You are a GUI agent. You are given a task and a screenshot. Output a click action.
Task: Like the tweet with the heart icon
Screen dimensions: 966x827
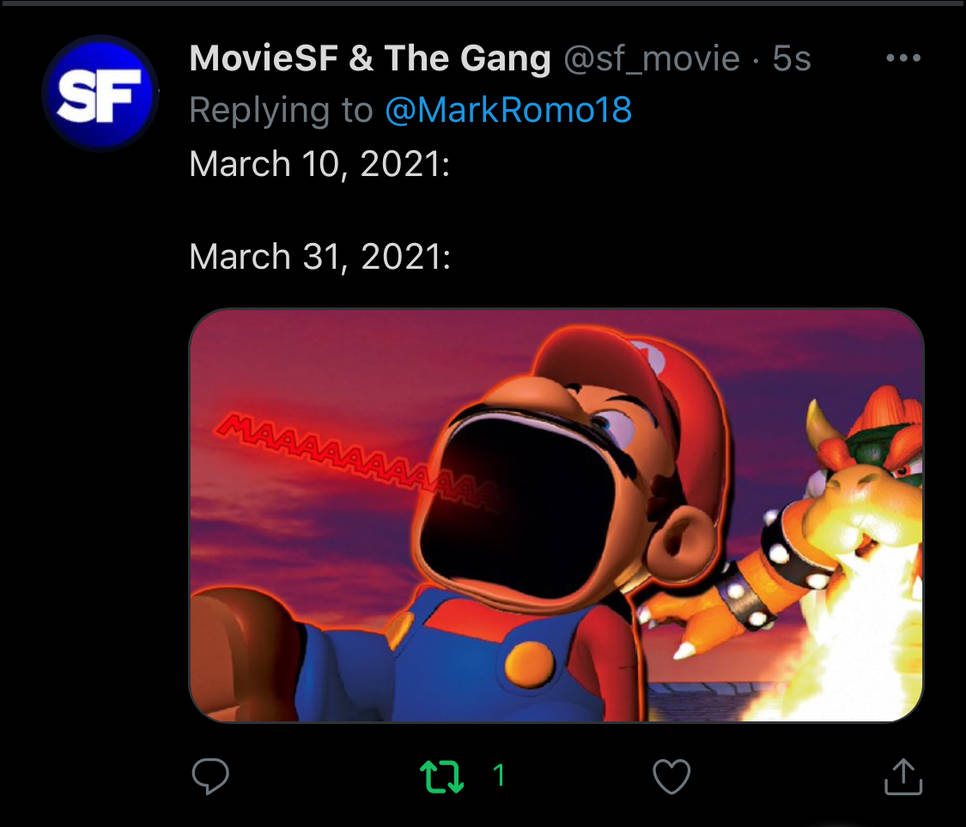[x=671, y=775]
